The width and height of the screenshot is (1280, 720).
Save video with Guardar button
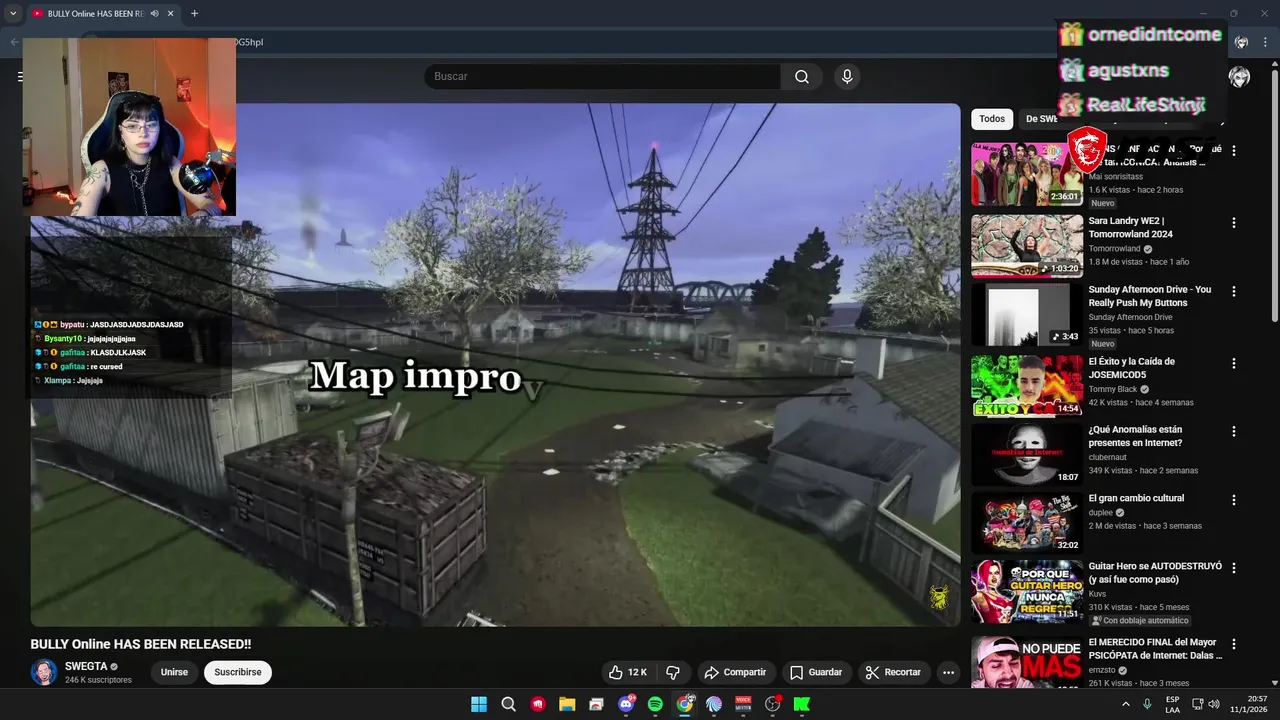815,672
